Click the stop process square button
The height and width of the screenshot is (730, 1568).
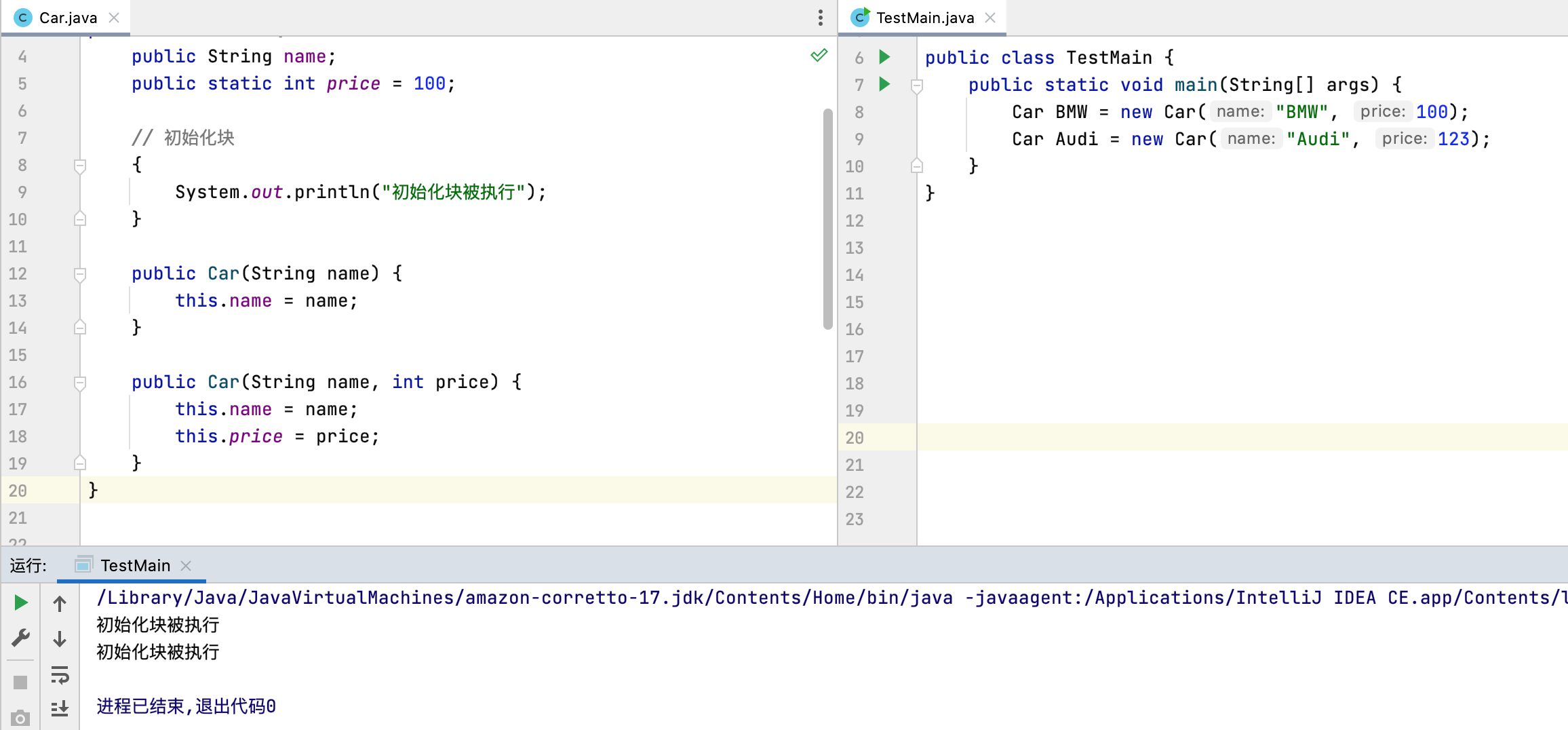21,682
